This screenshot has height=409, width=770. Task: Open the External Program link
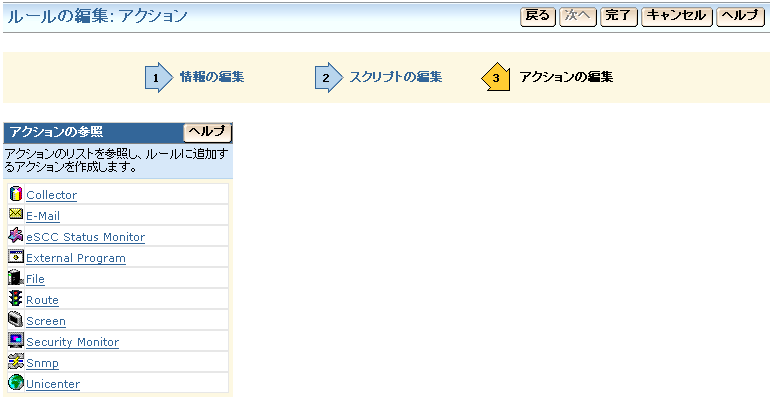[76, 259]
